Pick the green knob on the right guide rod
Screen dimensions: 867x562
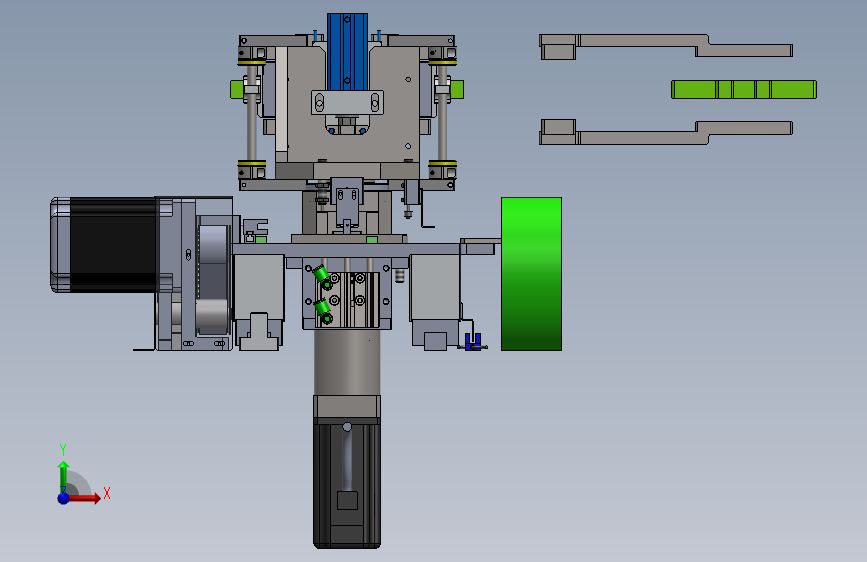pyautogui.click(x=457, y=90)
